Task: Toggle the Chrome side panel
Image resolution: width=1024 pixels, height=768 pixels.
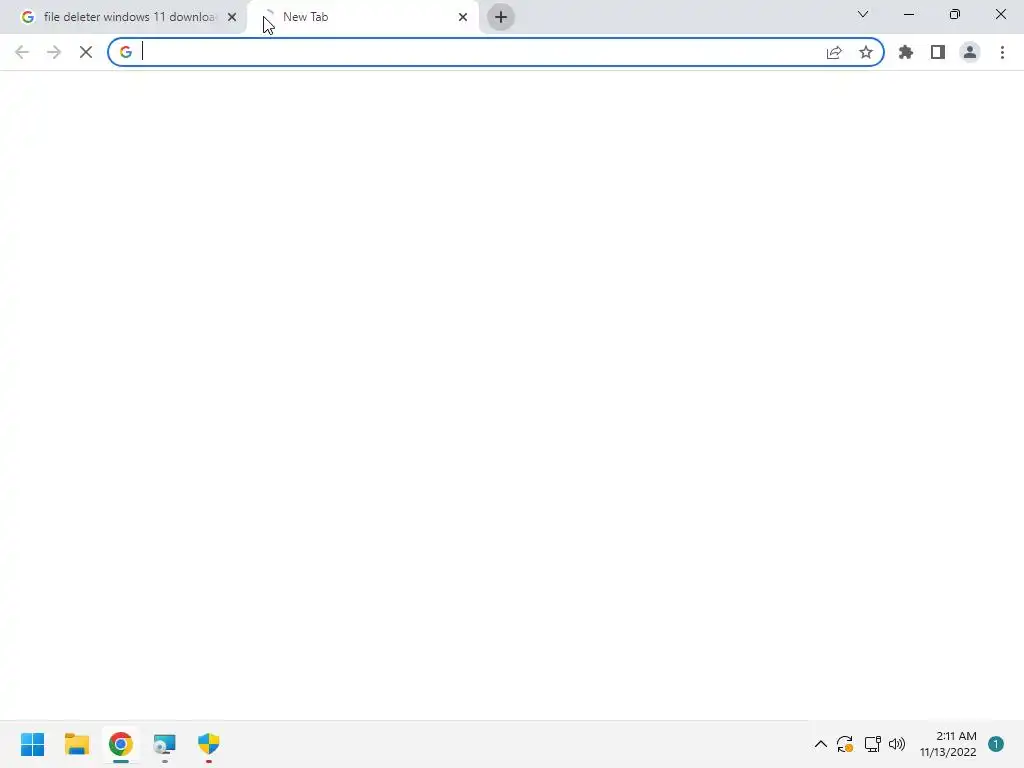Action: click(x=938, y=52)
